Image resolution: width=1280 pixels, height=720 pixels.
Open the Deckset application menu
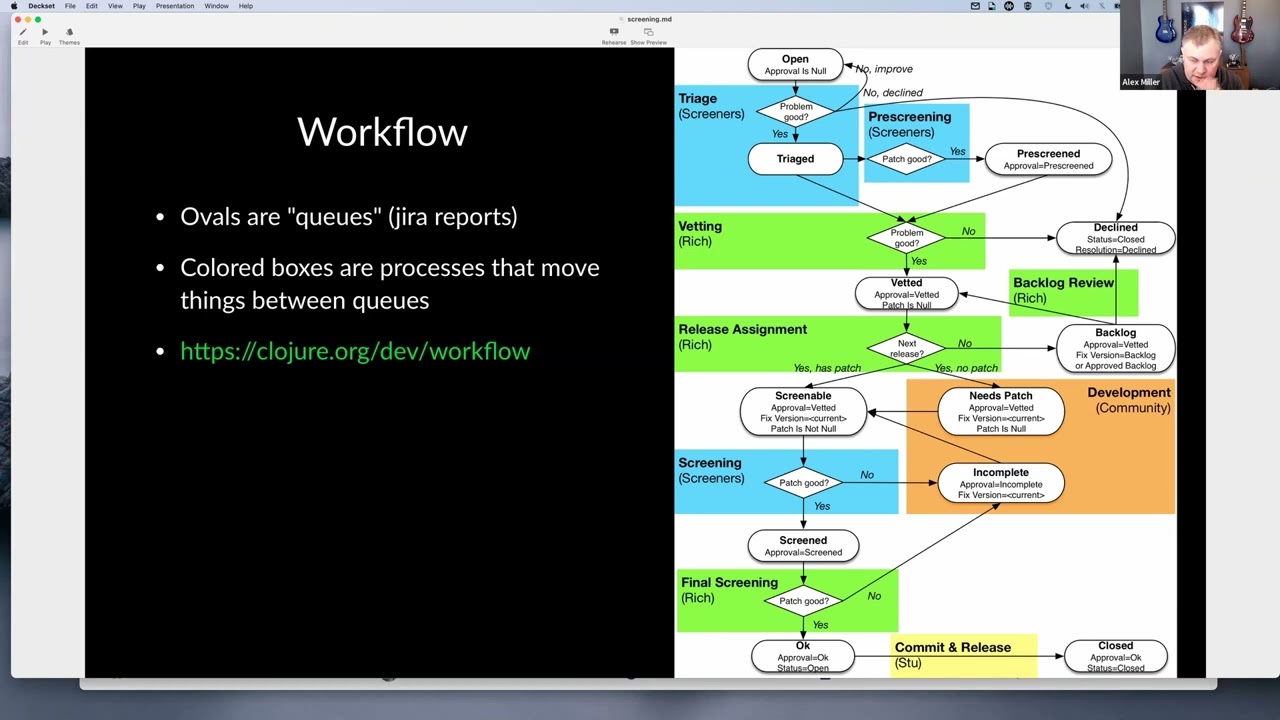coord(41,6)
